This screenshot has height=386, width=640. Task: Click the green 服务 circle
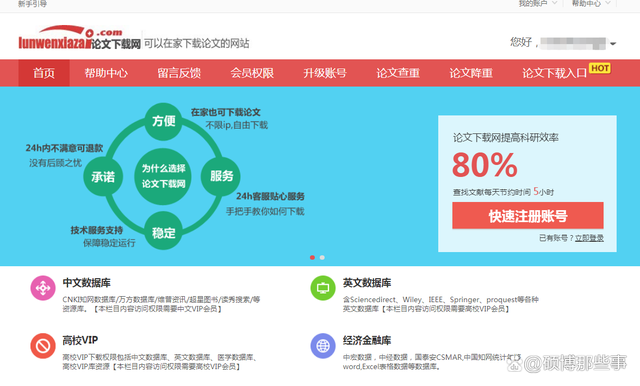point(221,176)
